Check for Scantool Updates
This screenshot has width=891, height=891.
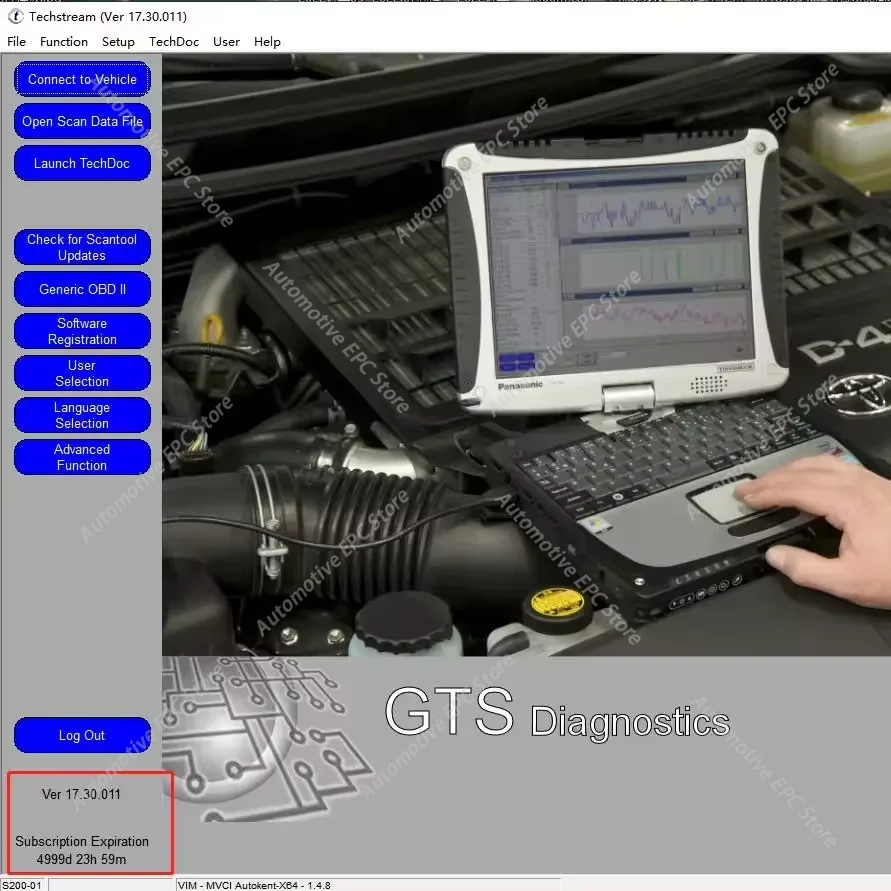[x=82, y=247]
